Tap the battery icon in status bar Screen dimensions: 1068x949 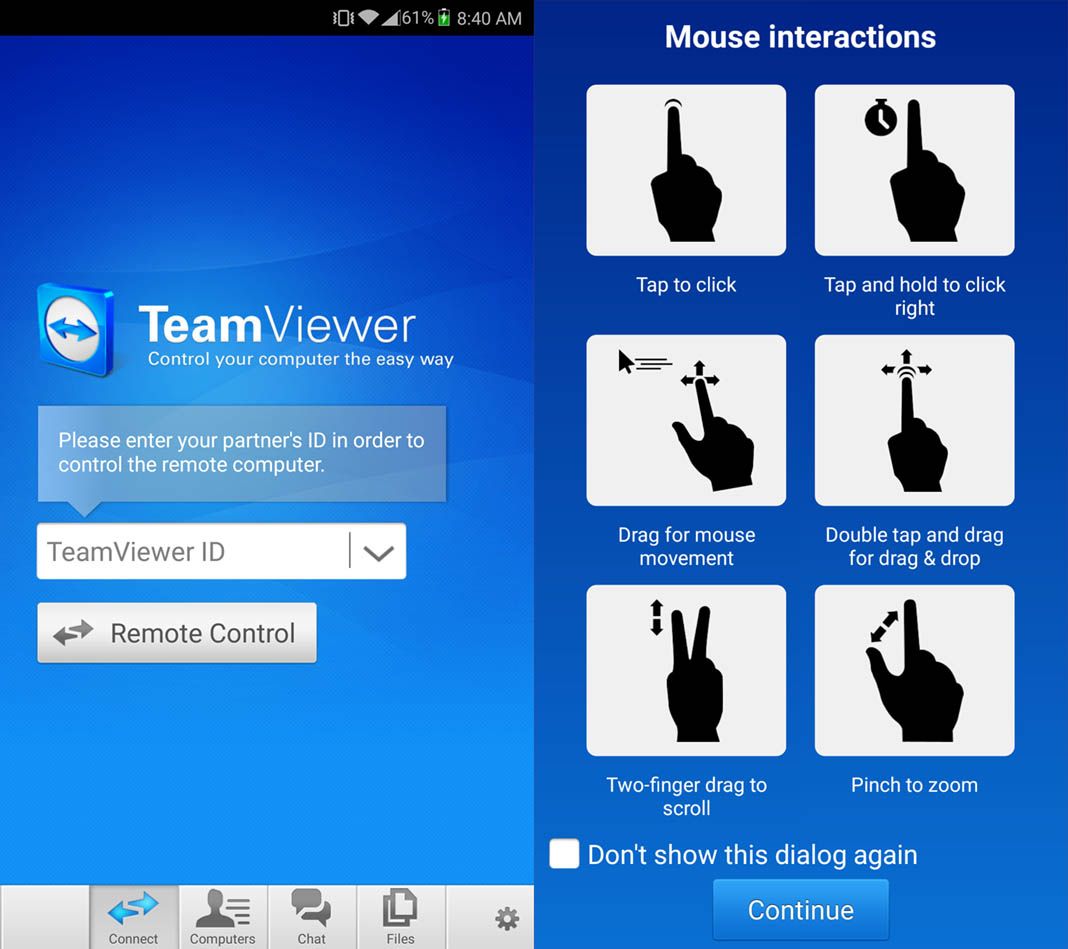(x=444, y=18)
